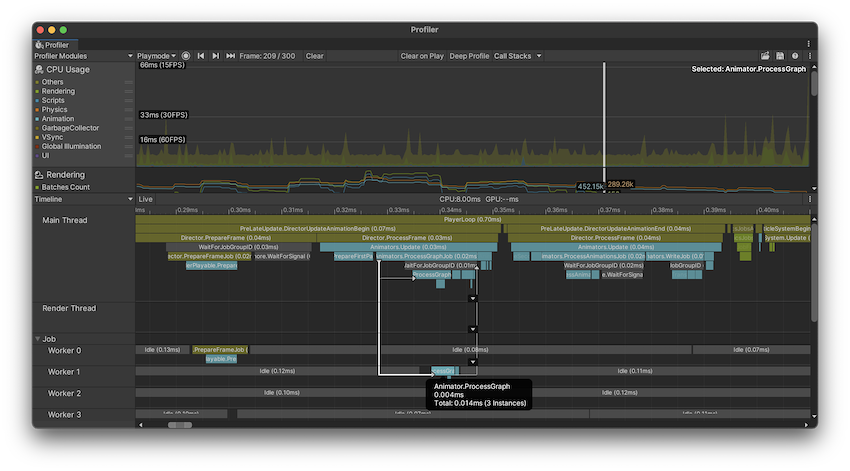Save profiler data with disk icon
The width and height of the screenshot is (850, 471).
coord(780,56)
